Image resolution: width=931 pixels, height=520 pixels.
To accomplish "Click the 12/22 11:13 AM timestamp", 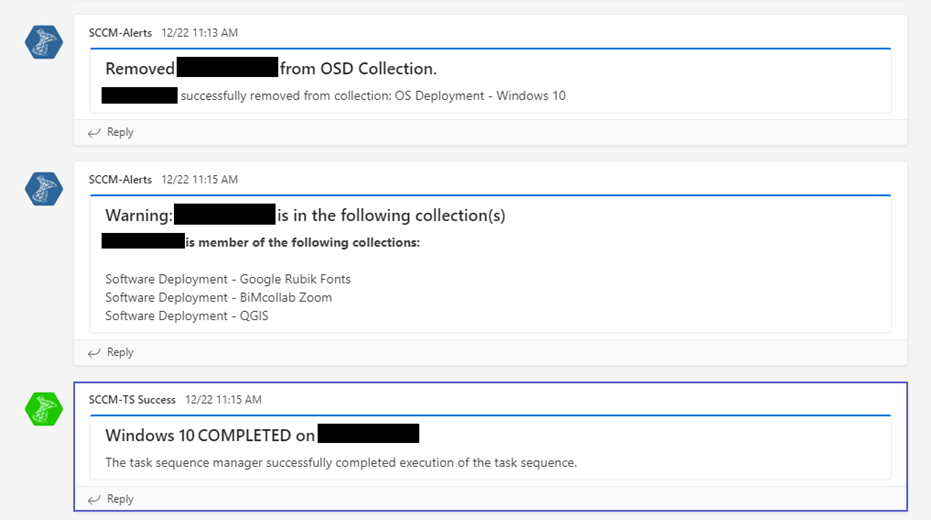I will coord(199,33).
